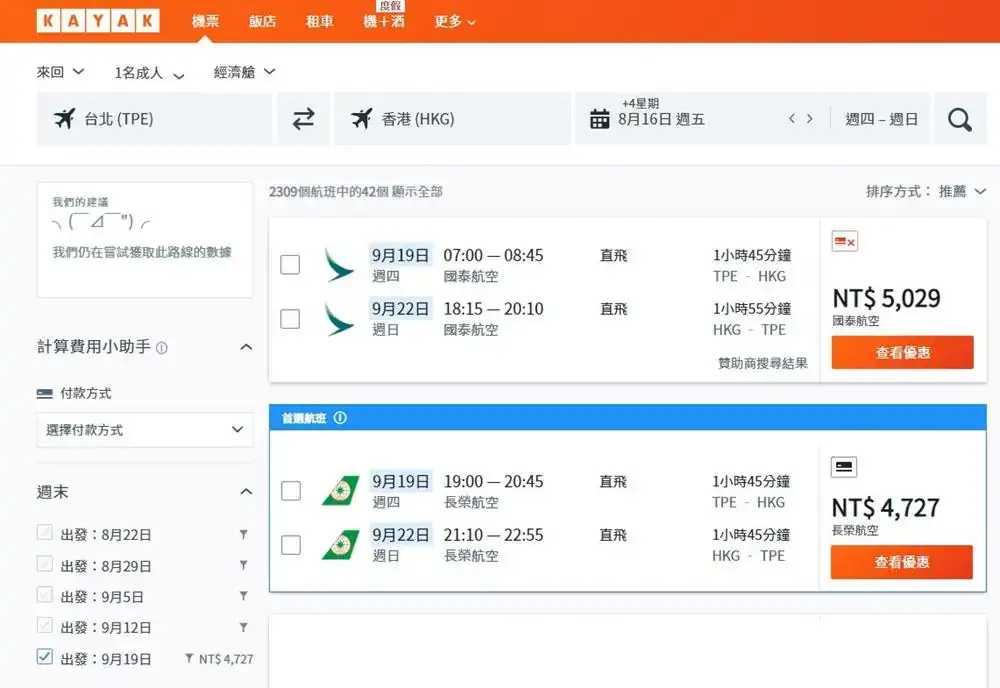Select the Cathay 07:00 — 08:45 flight checkbox

[x=290, y=265]
